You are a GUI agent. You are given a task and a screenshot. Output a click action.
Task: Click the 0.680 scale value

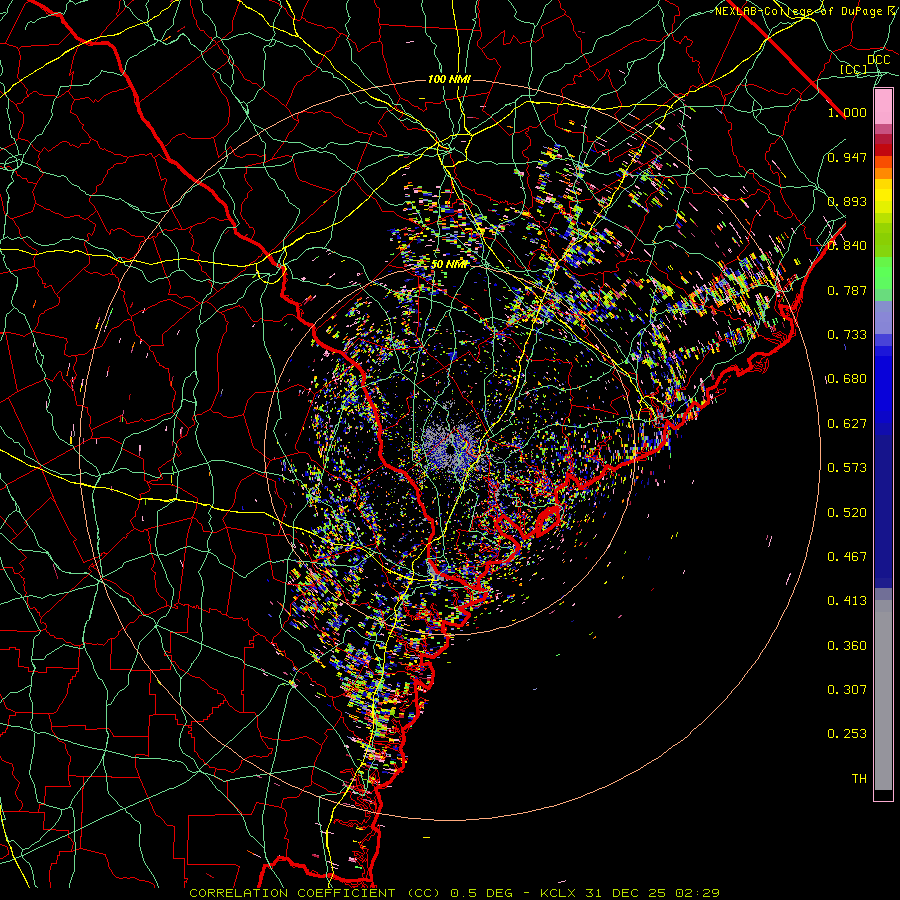pyautogui.click(x=847, y=379)
